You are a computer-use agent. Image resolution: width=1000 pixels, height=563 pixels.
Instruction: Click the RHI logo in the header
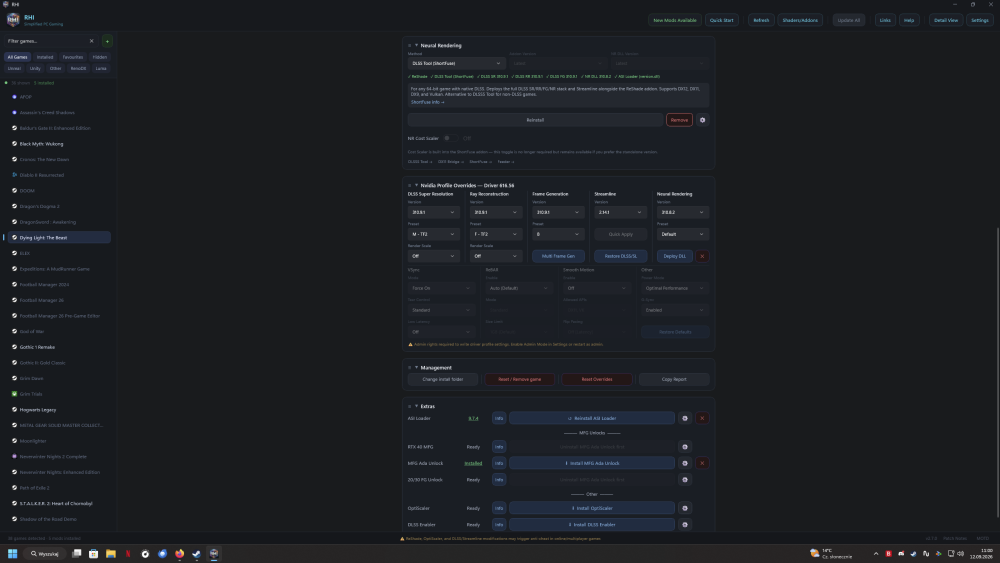point(13,20)
